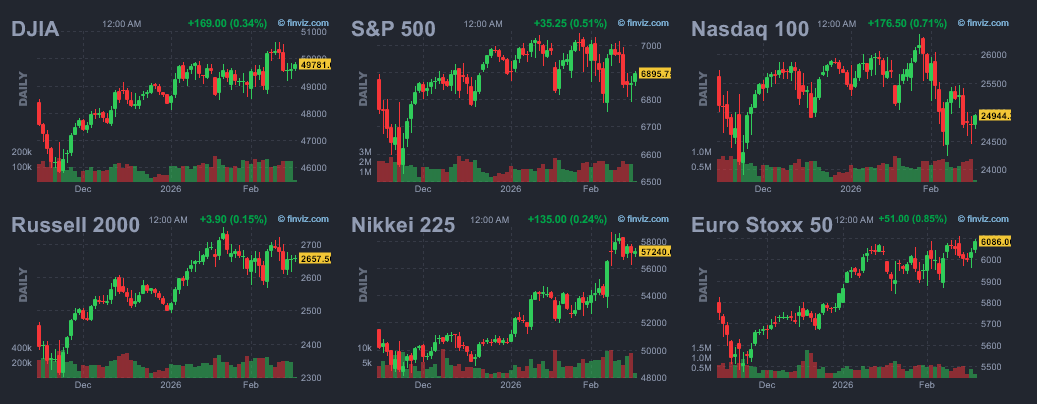This screenshot has width=1037, height=404.
Task: Click the Euro Stoxx 50 title
Action: click(x=762, y=225)
